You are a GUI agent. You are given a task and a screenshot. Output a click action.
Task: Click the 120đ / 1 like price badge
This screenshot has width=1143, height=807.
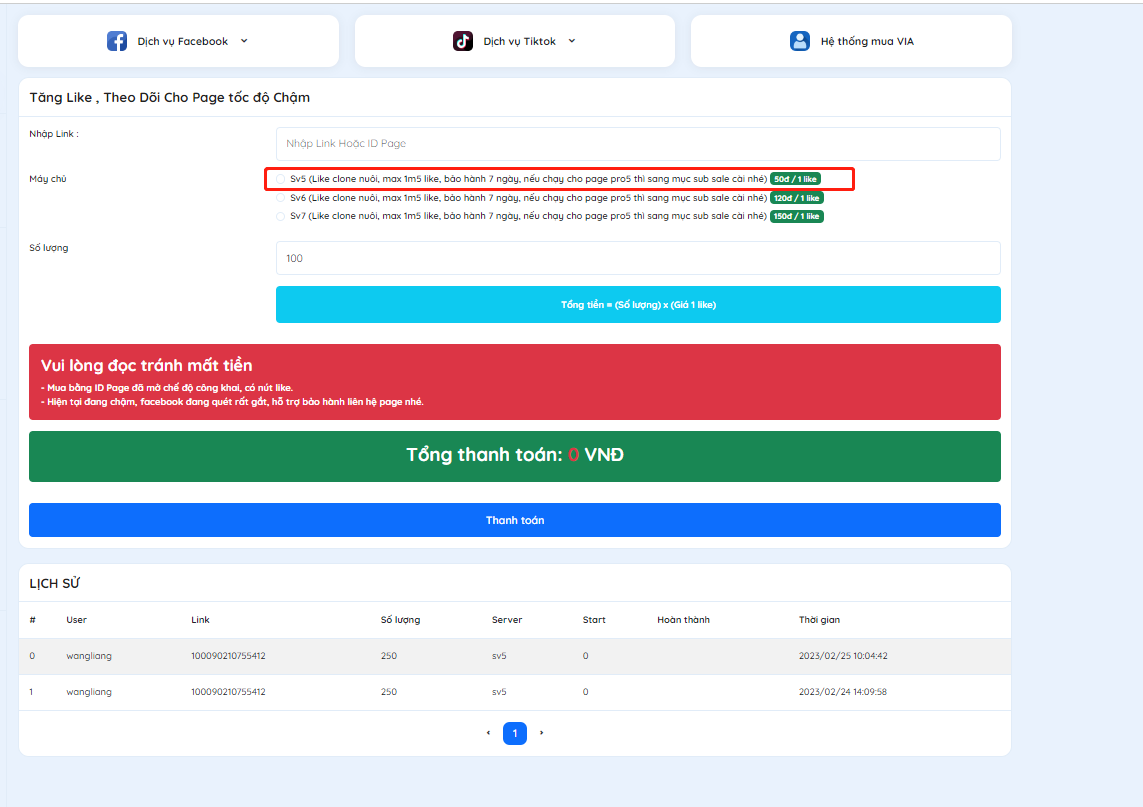tap(797, 198)
